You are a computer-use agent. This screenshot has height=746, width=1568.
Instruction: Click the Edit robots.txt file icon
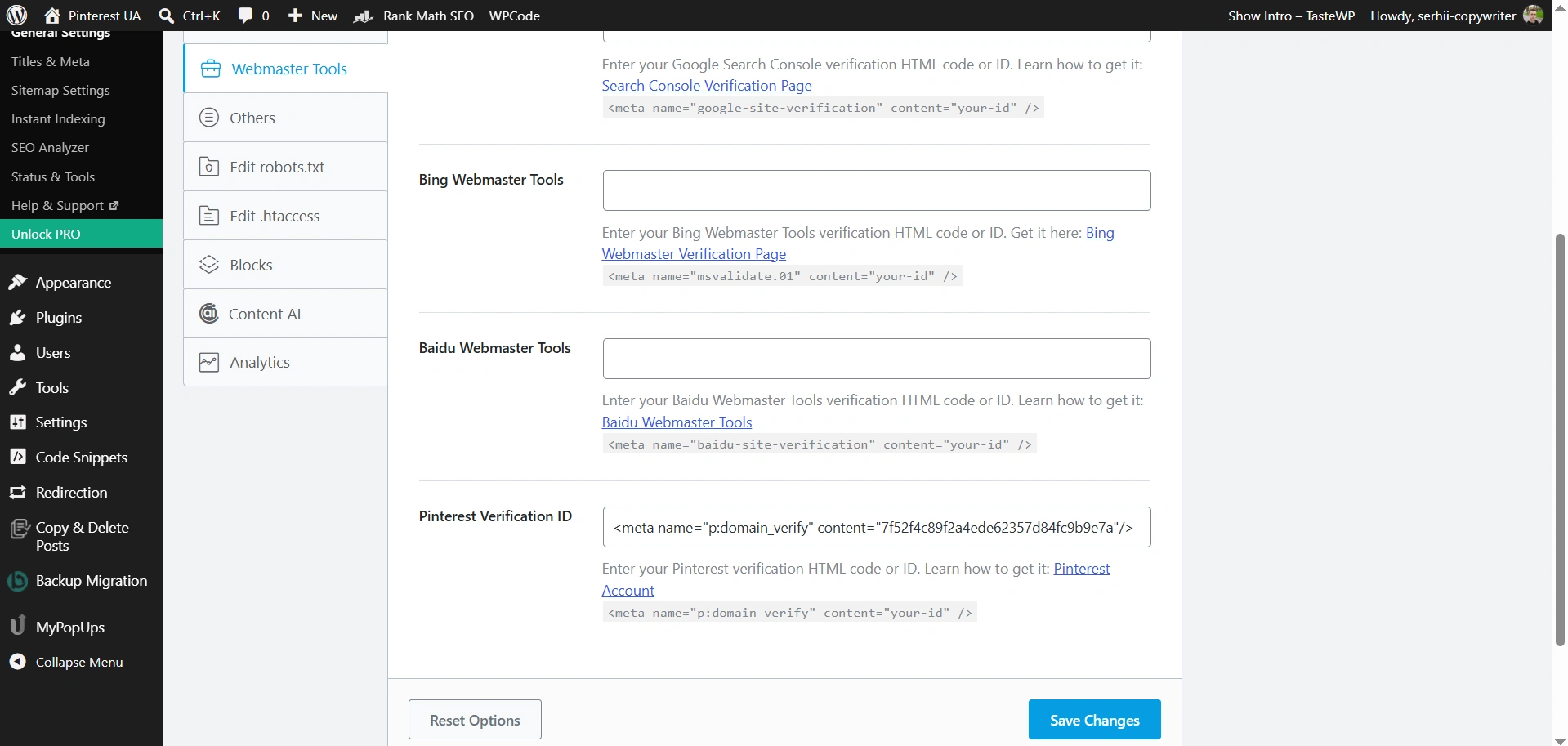coord(209,167)
